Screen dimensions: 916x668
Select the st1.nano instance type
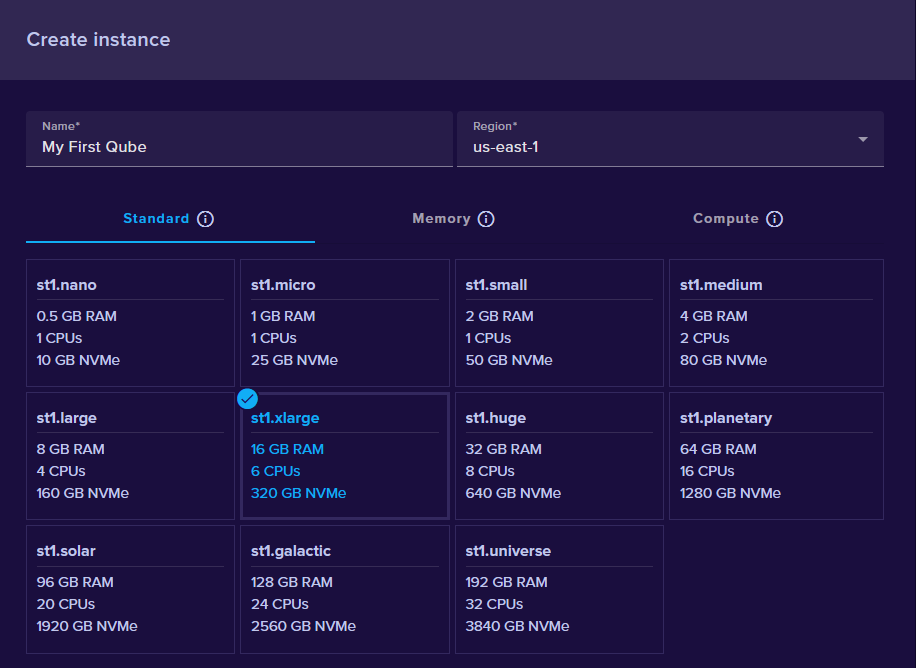click(x=130, y=323)
